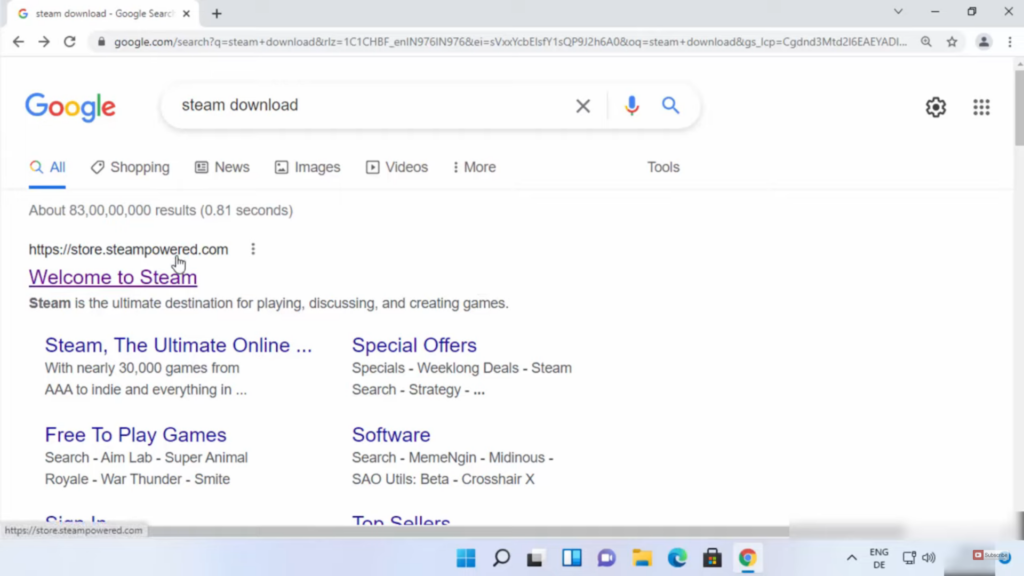
Task: Click in the steam download search field
Action: (370, 105)
